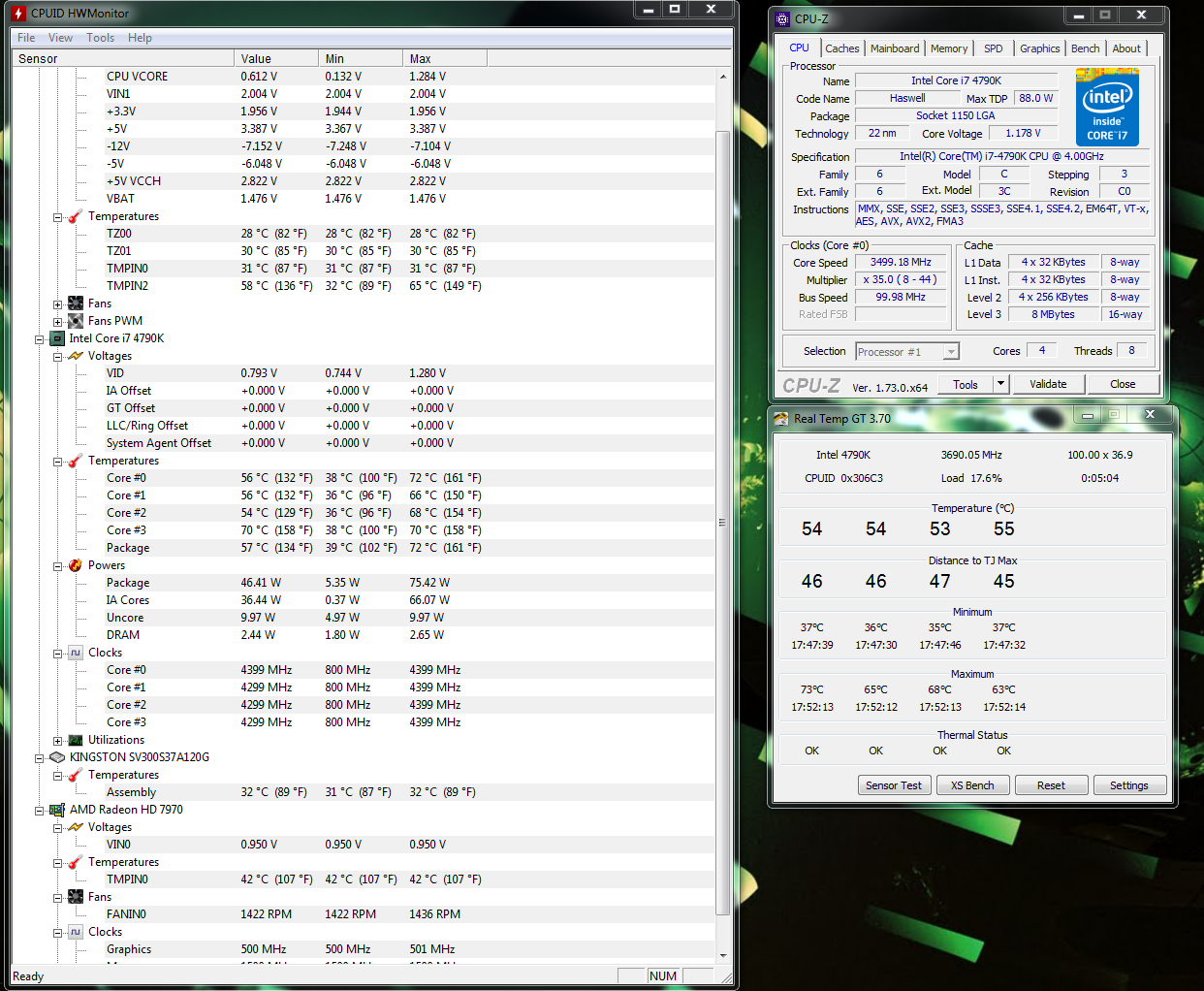Open the About tab in CPU-Z

click(1126, 48)
